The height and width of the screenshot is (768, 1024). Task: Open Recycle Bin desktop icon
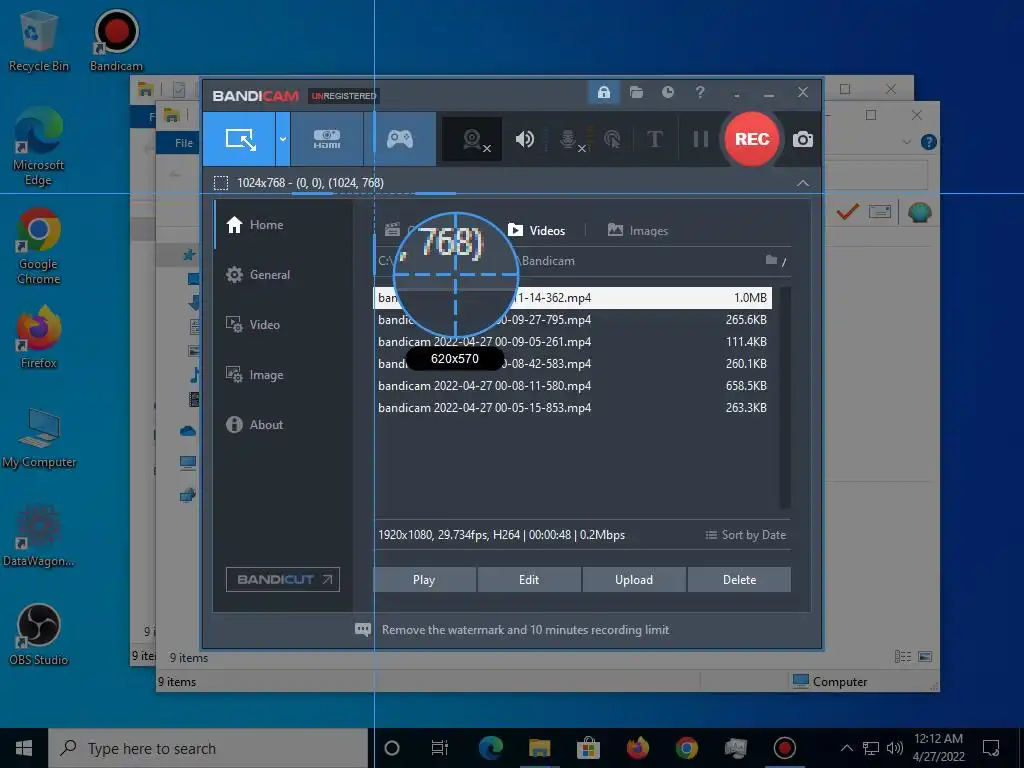click(39, 40)
